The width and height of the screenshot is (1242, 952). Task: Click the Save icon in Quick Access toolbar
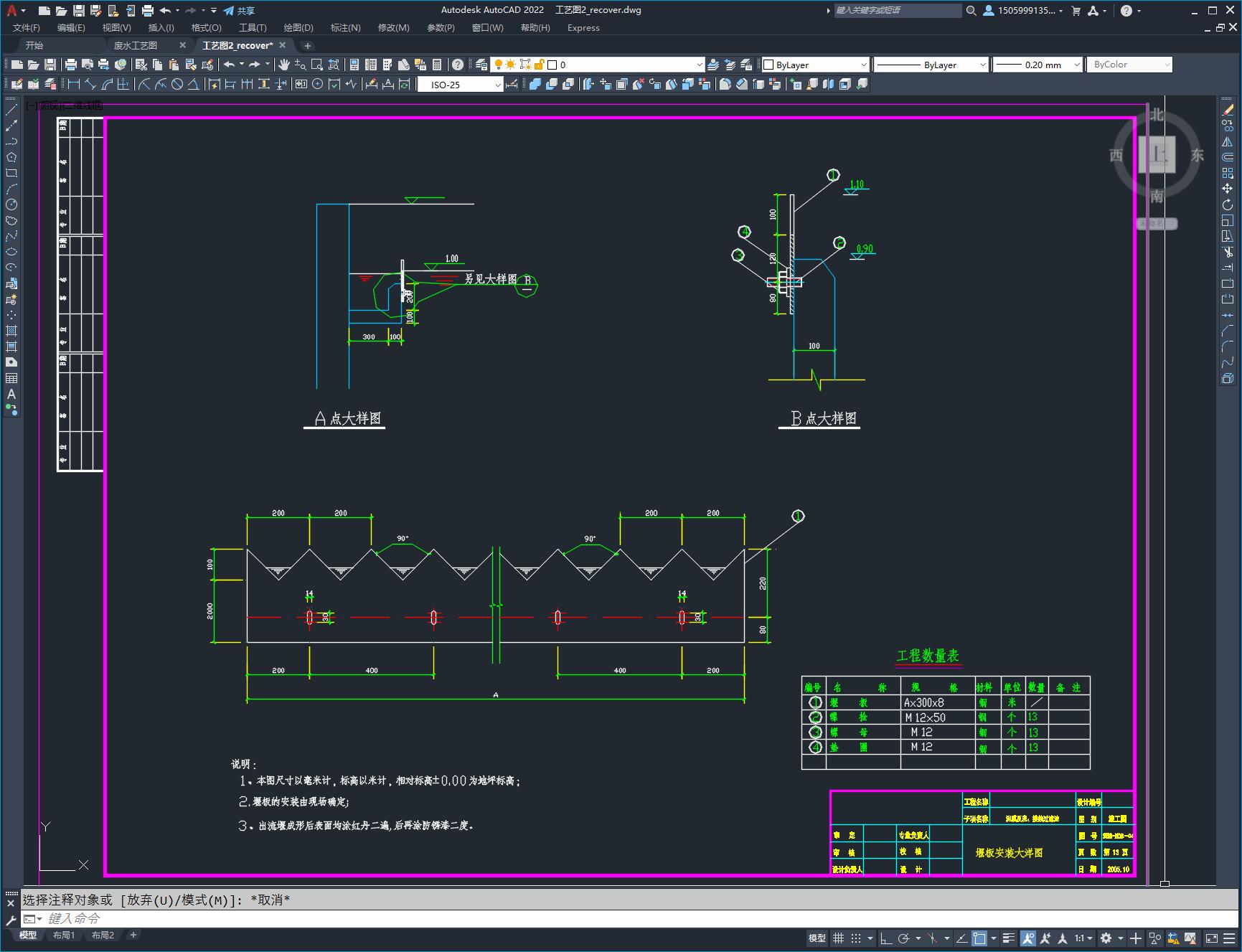click(79, 11)
